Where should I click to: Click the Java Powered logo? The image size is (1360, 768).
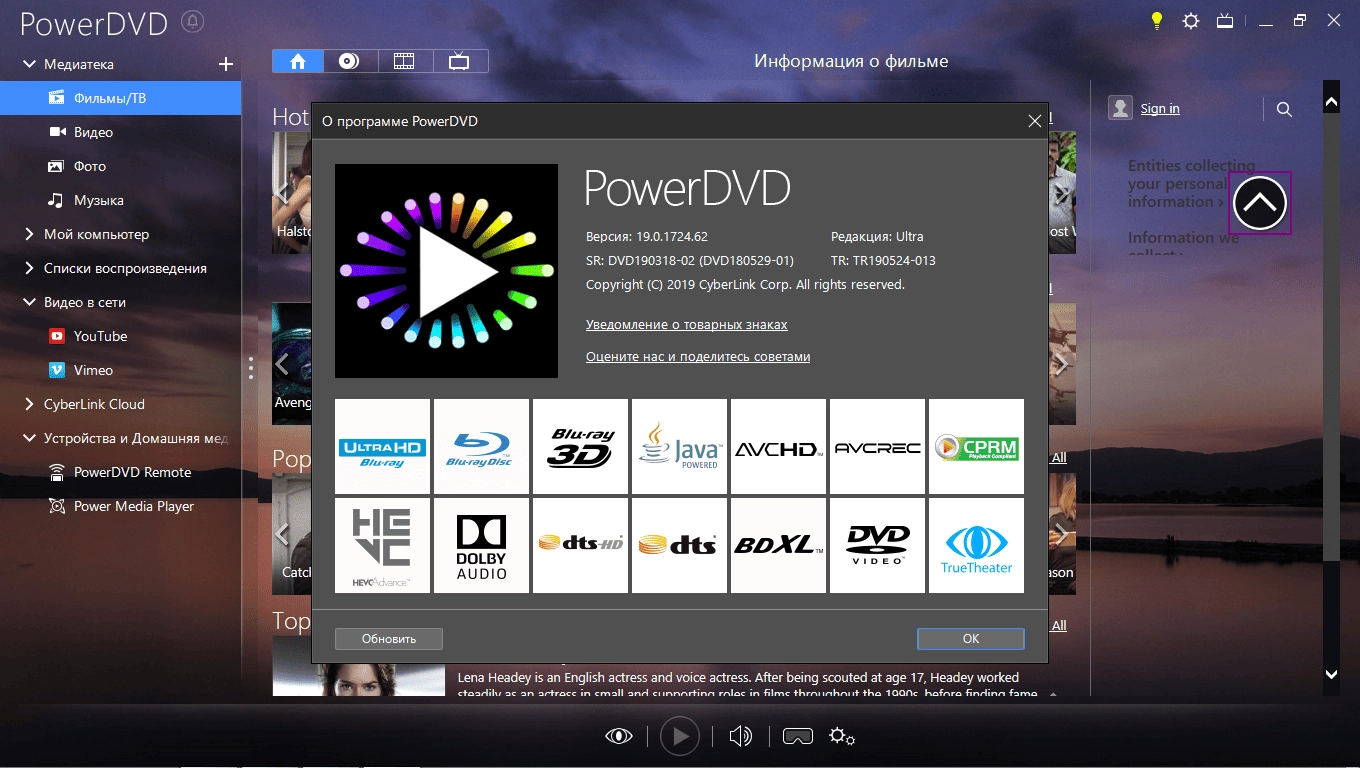click(679, 446)
